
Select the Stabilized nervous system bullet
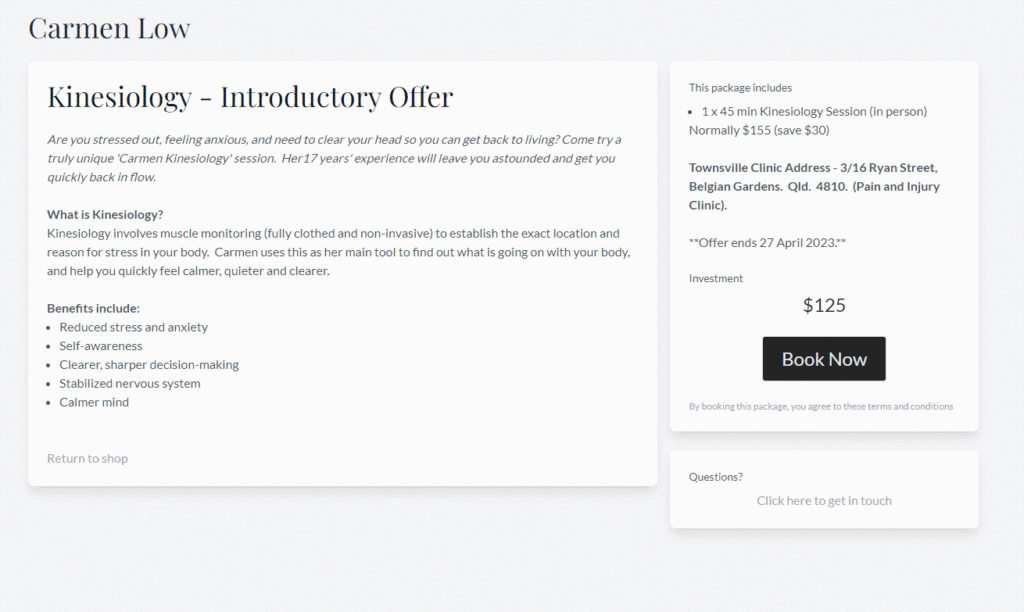tap(130, 383)
